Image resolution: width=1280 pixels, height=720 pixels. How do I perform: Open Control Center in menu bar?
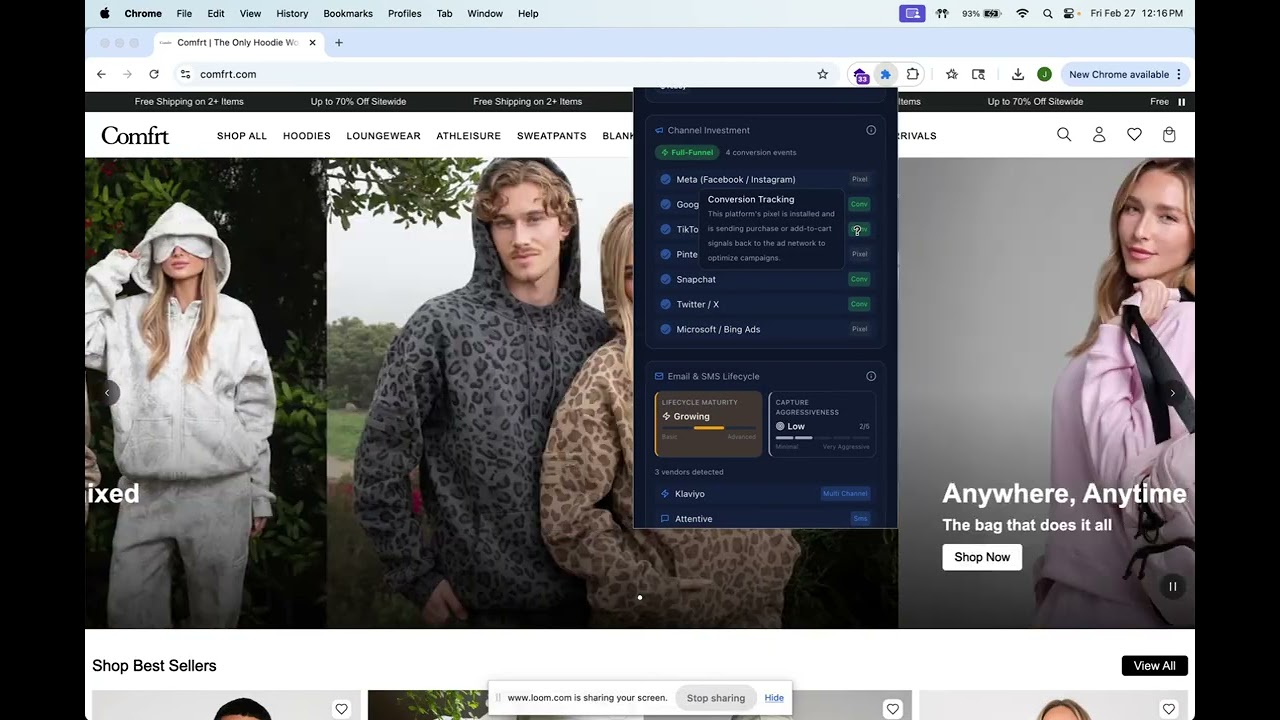(1069, 13)
